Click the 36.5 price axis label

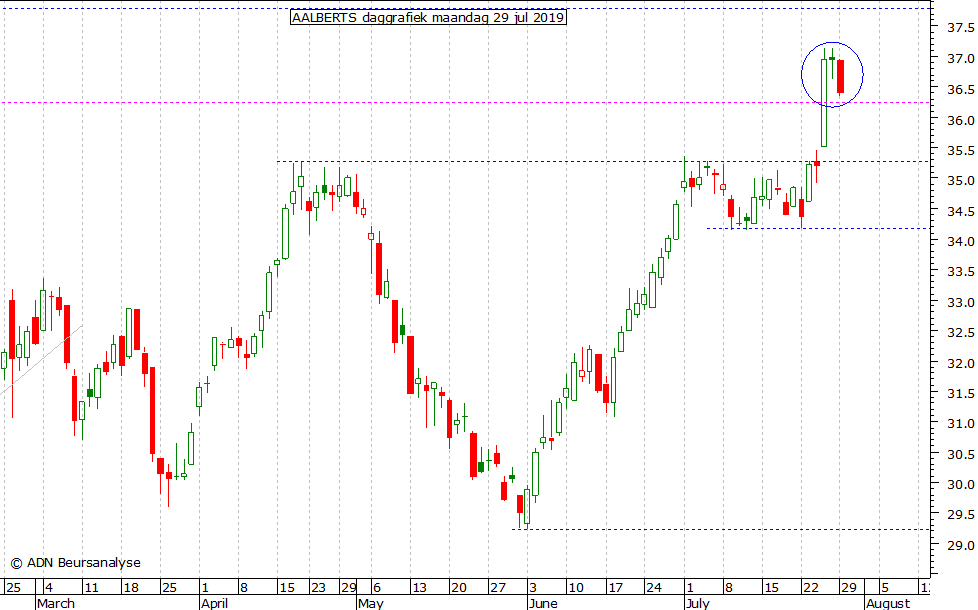pos(961,90)
